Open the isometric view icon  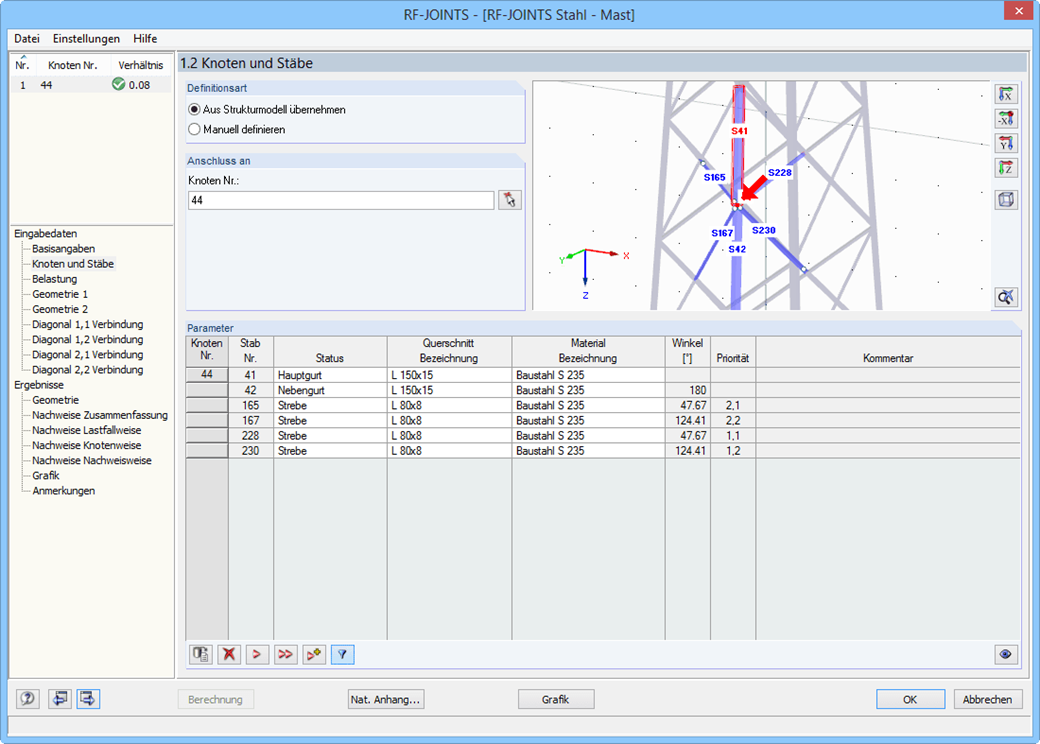(1006, 201)
